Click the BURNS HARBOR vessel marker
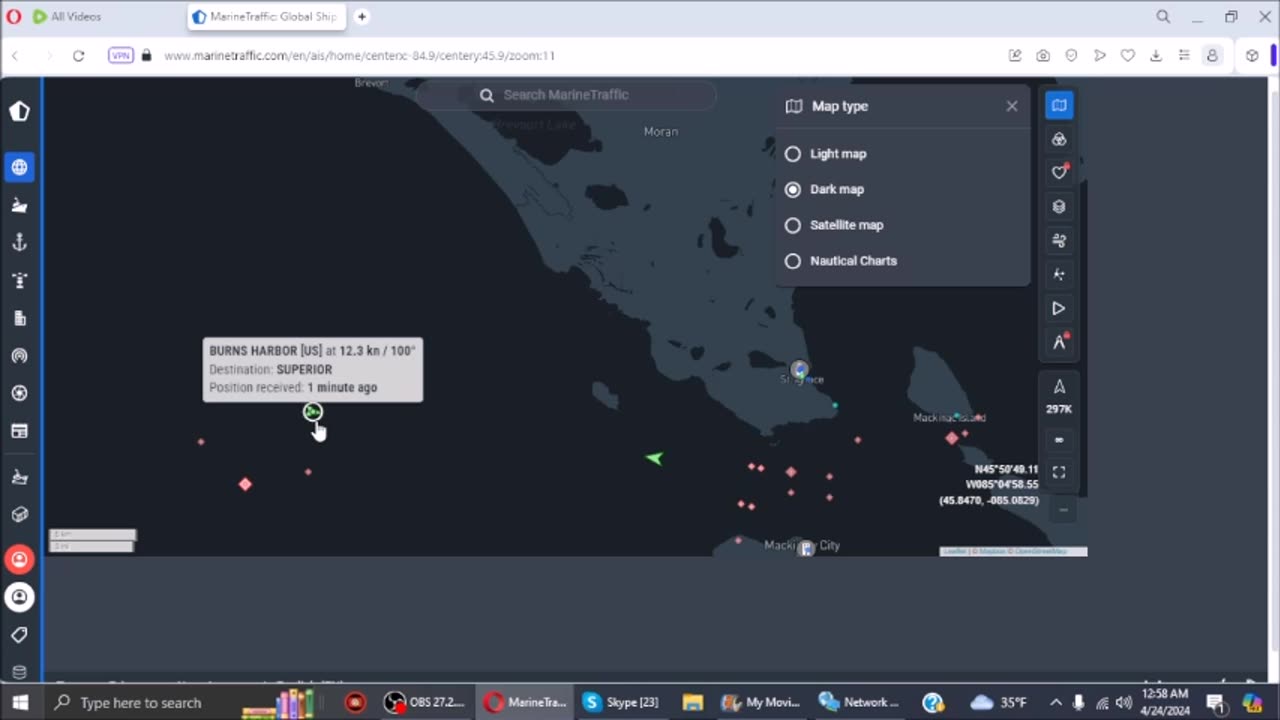Viewport: 1280px width, 720px height. tap(313, 412)
